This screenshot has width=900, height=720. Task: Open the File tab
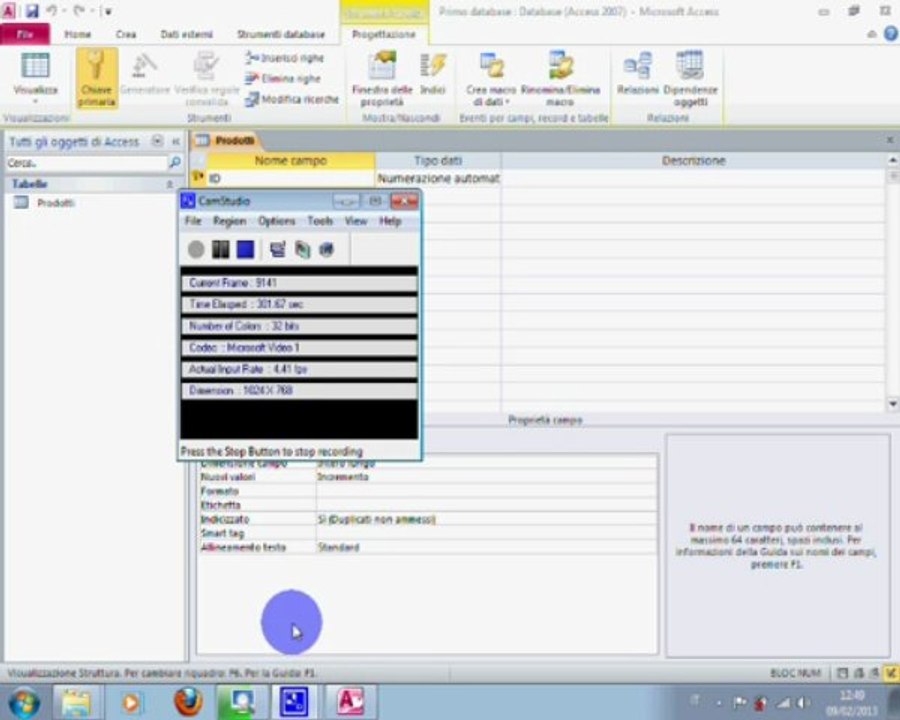(25, 34)
